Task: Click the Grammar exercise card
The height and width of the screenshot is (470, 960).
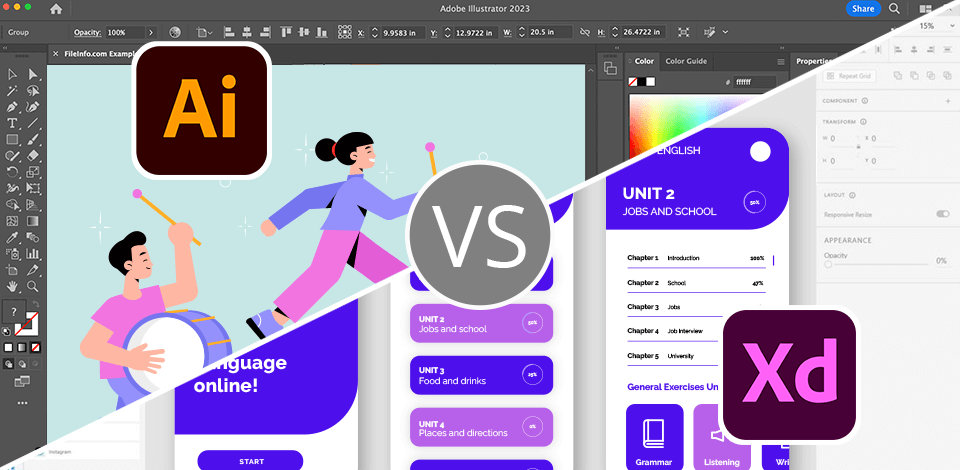Action: pyautogui.click(x=654, y=437)
